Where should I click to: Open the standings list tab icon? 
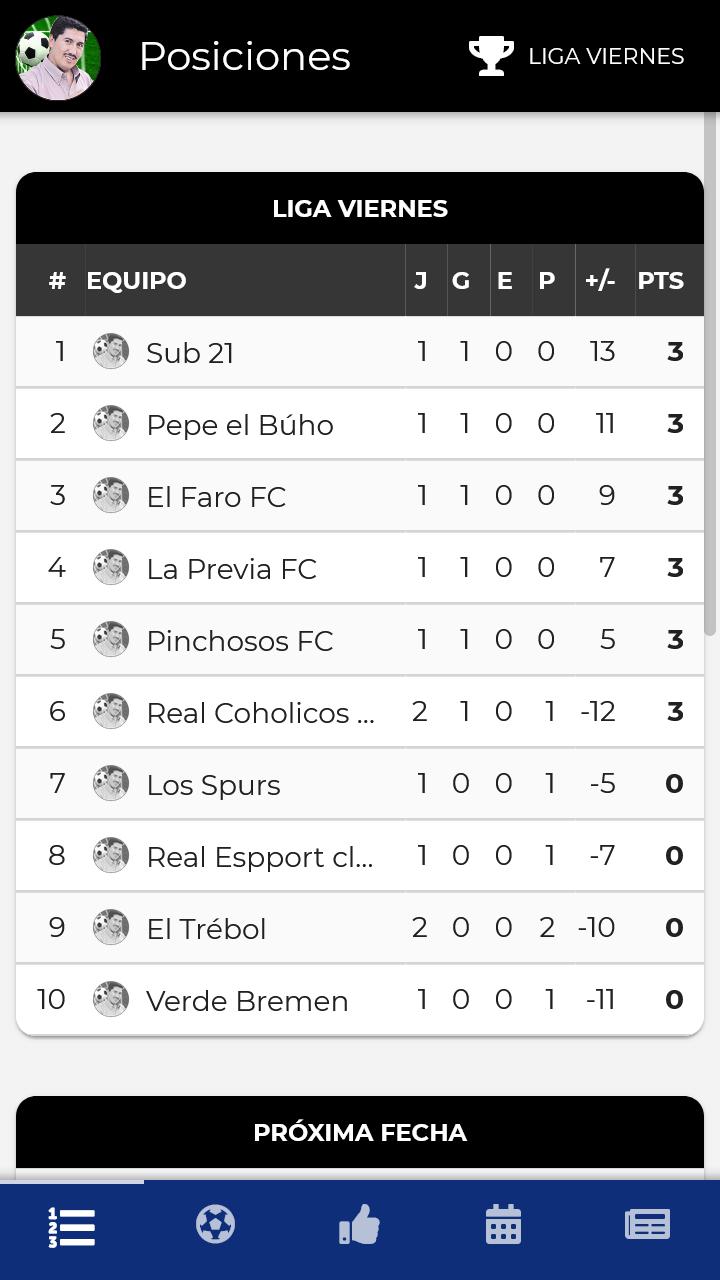click(72, 1227)
